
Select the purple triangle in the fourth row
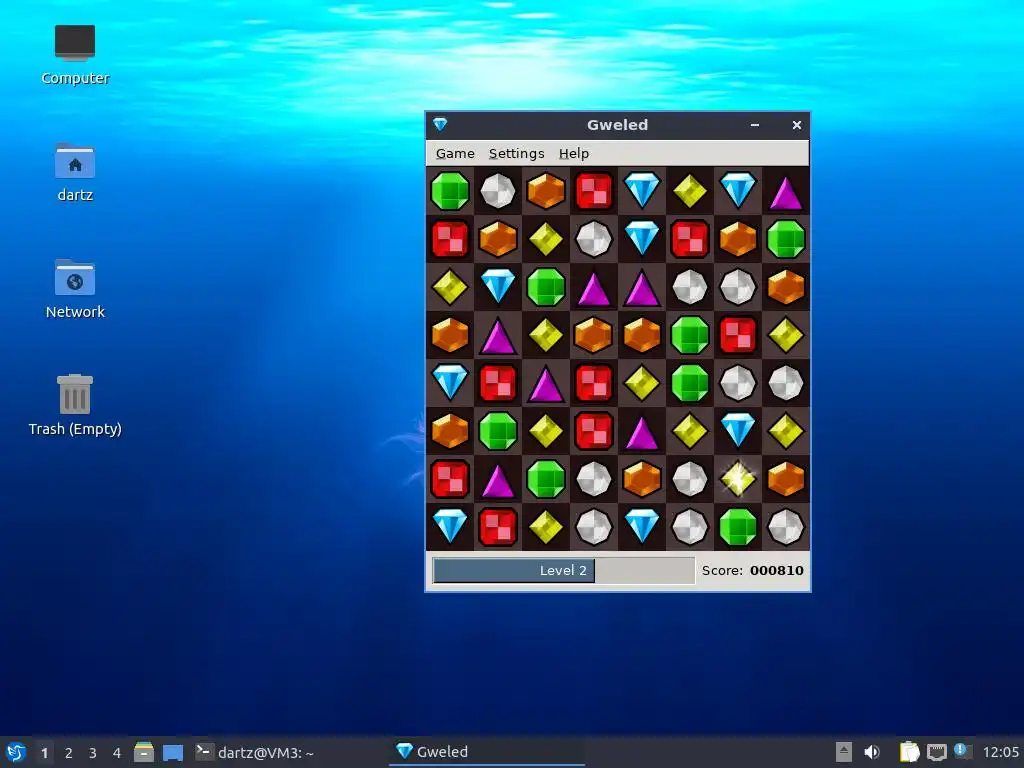click(x=498, y=336)
